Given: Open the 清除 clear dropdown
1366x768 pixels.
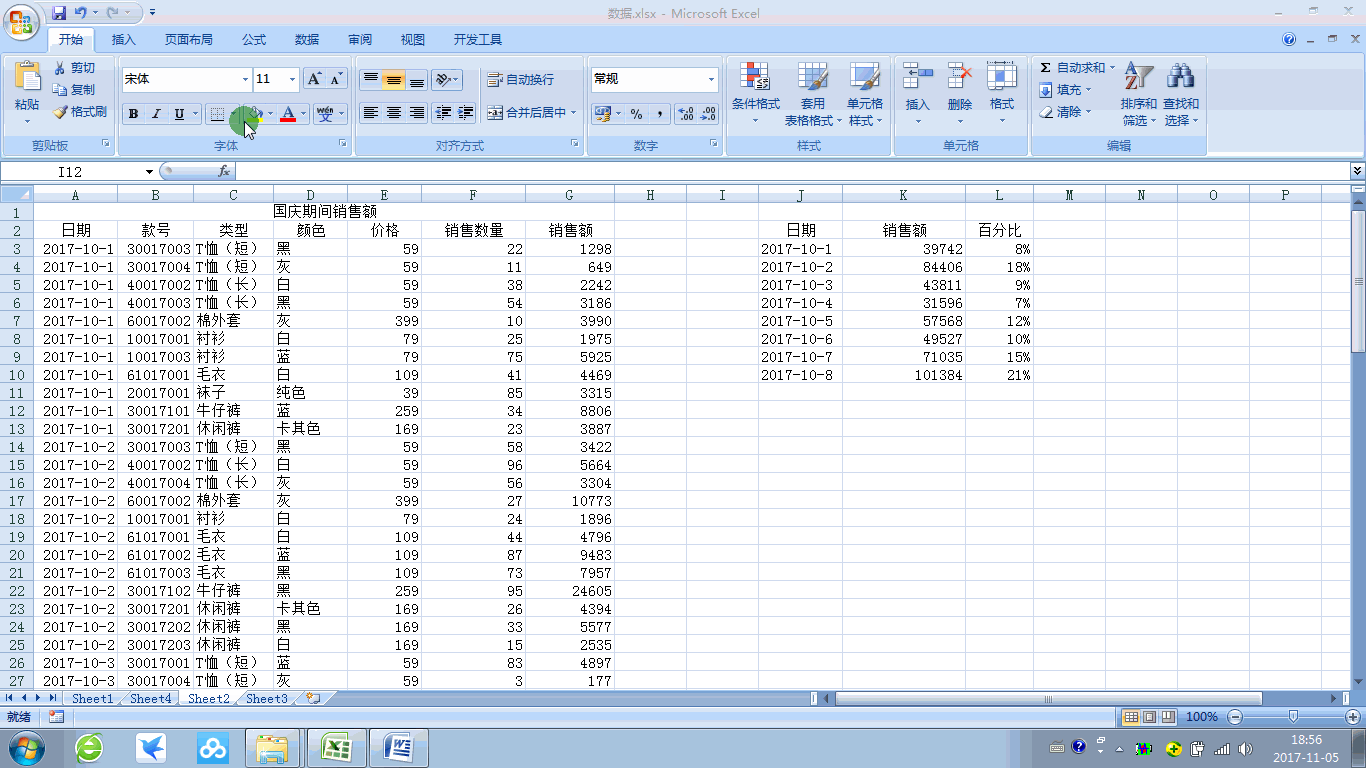Looking at the screenshot, I should (1066, 112).
